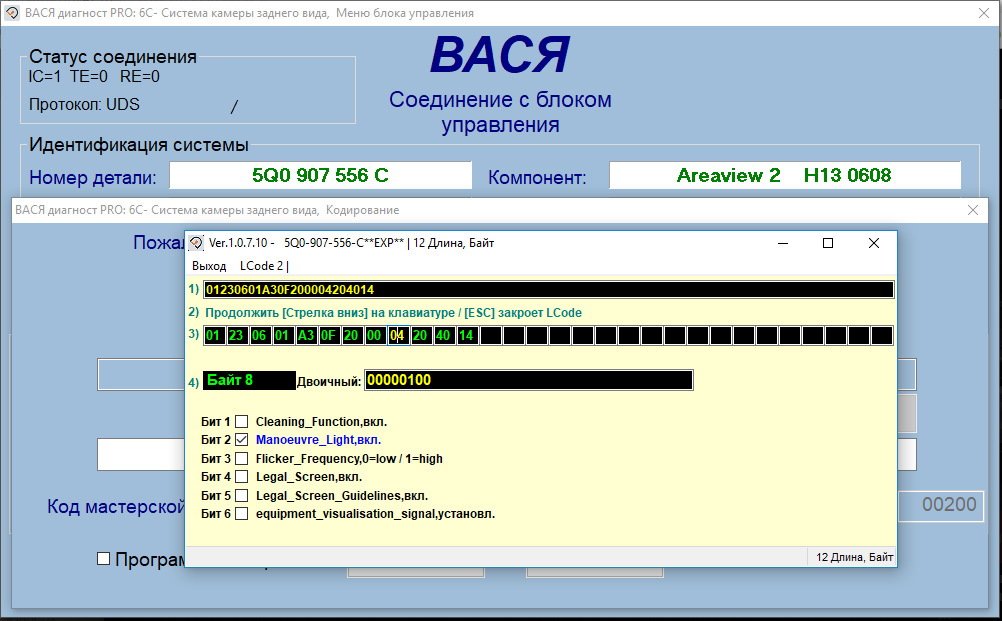This screenshot has width=1002, height=621.
Task: Maximize the LCode window
Action: click(x=828, y=243)
